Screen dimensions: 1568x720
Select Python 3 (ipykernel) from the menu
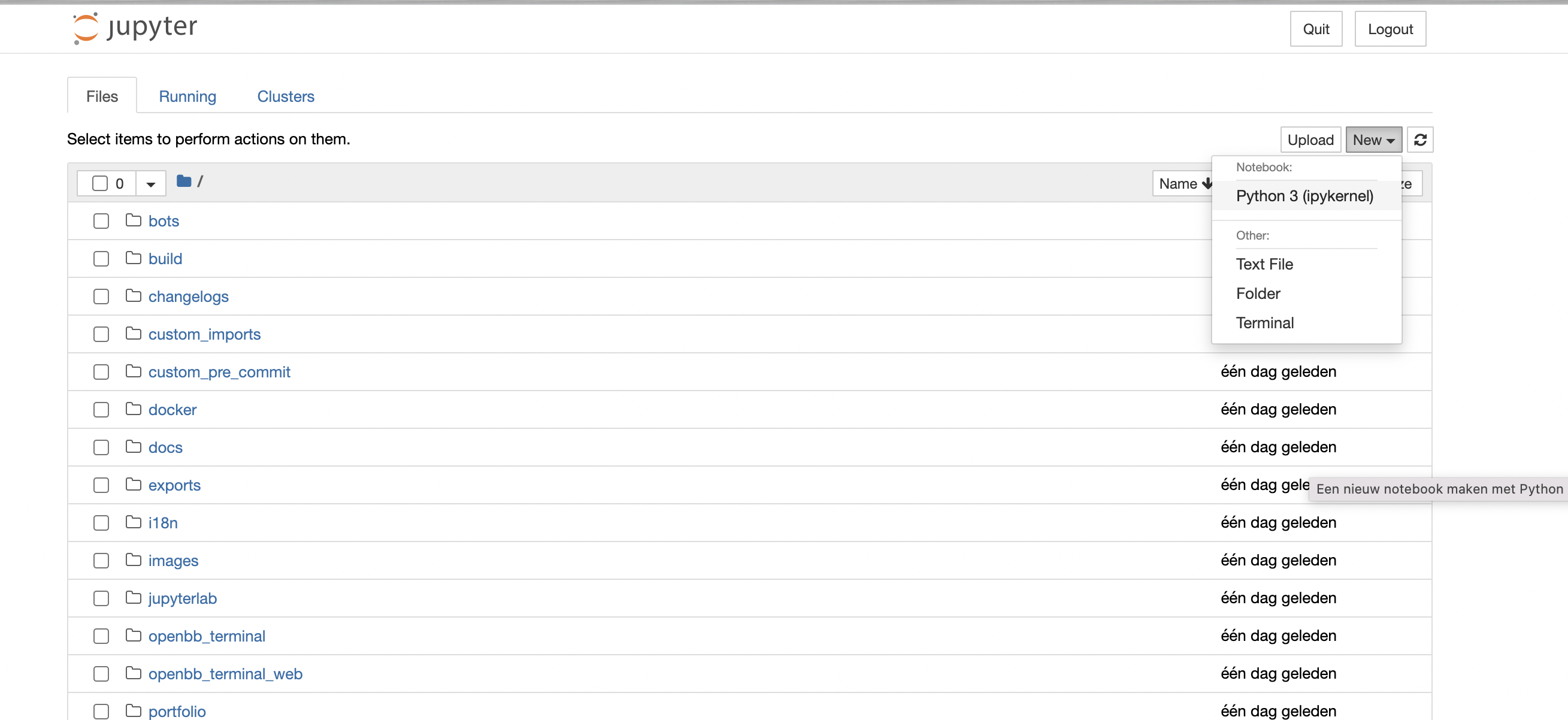pos(1304,196)
